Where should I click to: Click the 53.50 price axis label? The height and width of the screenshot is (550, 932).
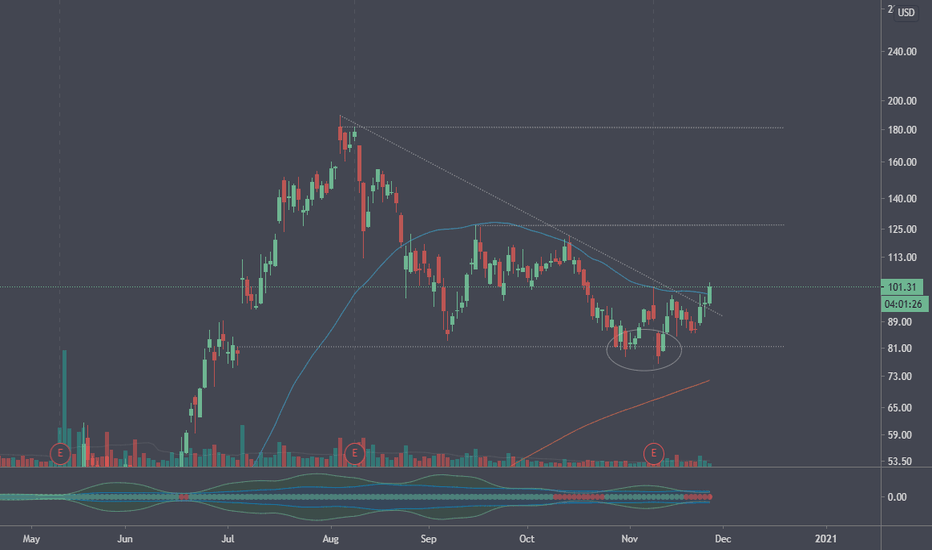pyautogui.click(x=899, y=461)
